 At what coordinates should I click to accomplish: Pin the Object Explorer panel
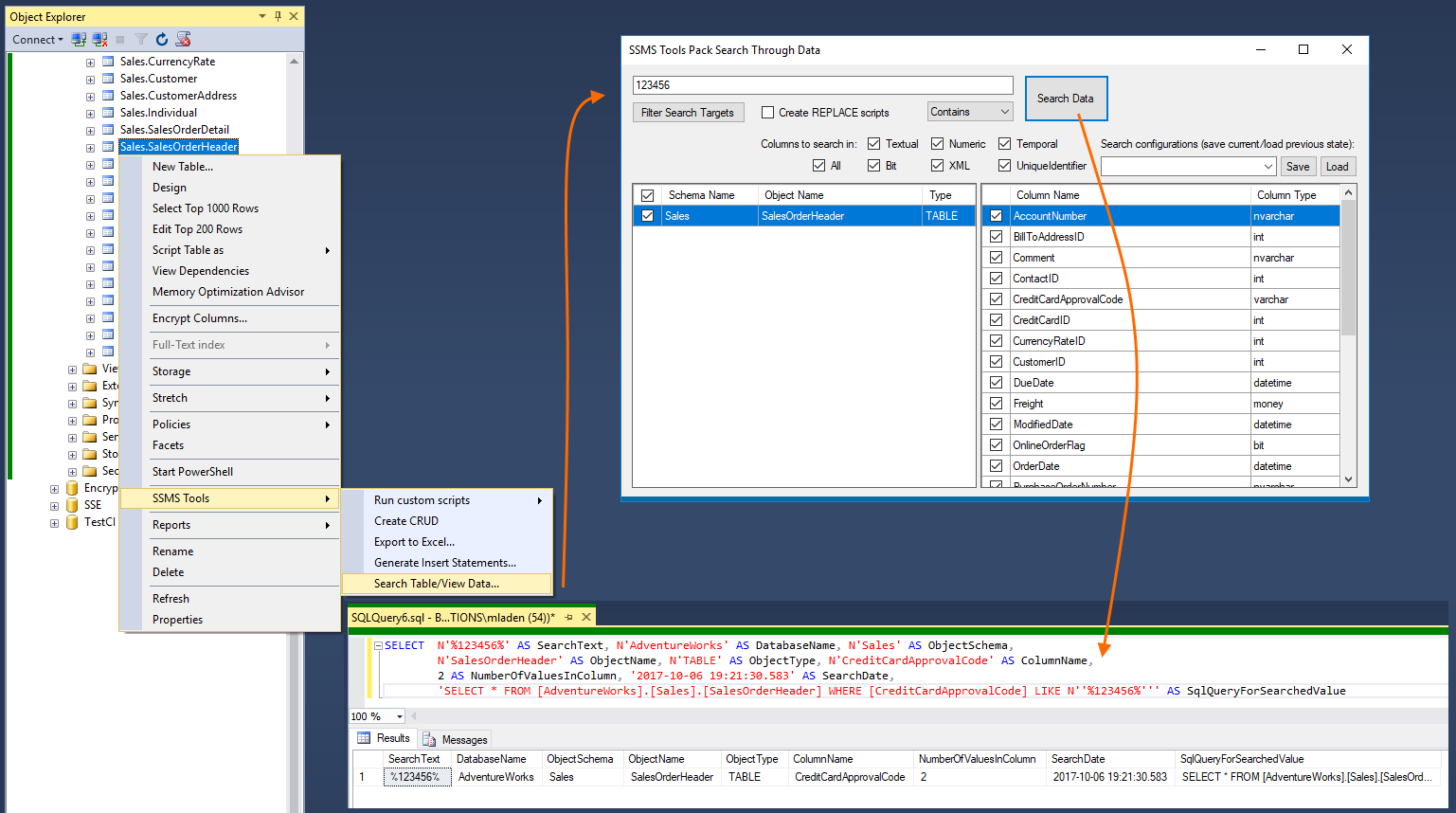278,16
